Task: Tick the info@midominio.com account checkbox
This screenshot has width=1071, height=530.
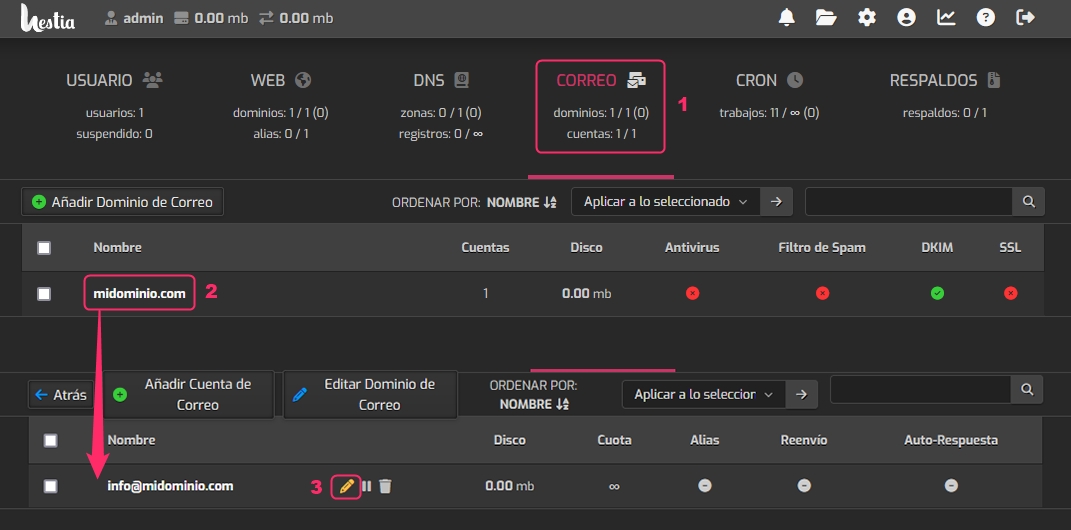Action: 51,486
